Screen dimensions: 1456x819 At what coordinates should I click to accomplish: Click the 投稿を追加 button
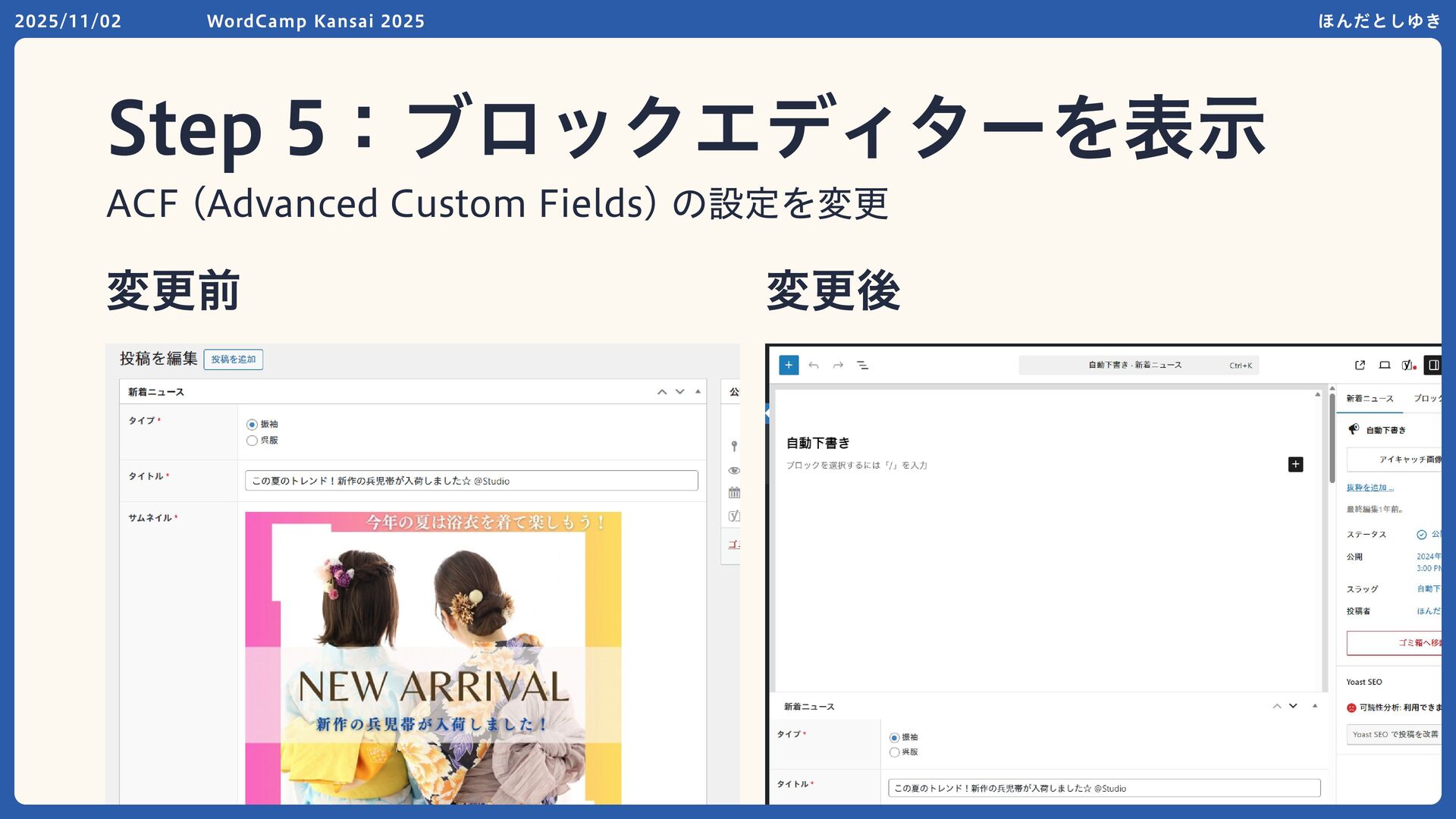pyautogui.click(x=233, y=359)
